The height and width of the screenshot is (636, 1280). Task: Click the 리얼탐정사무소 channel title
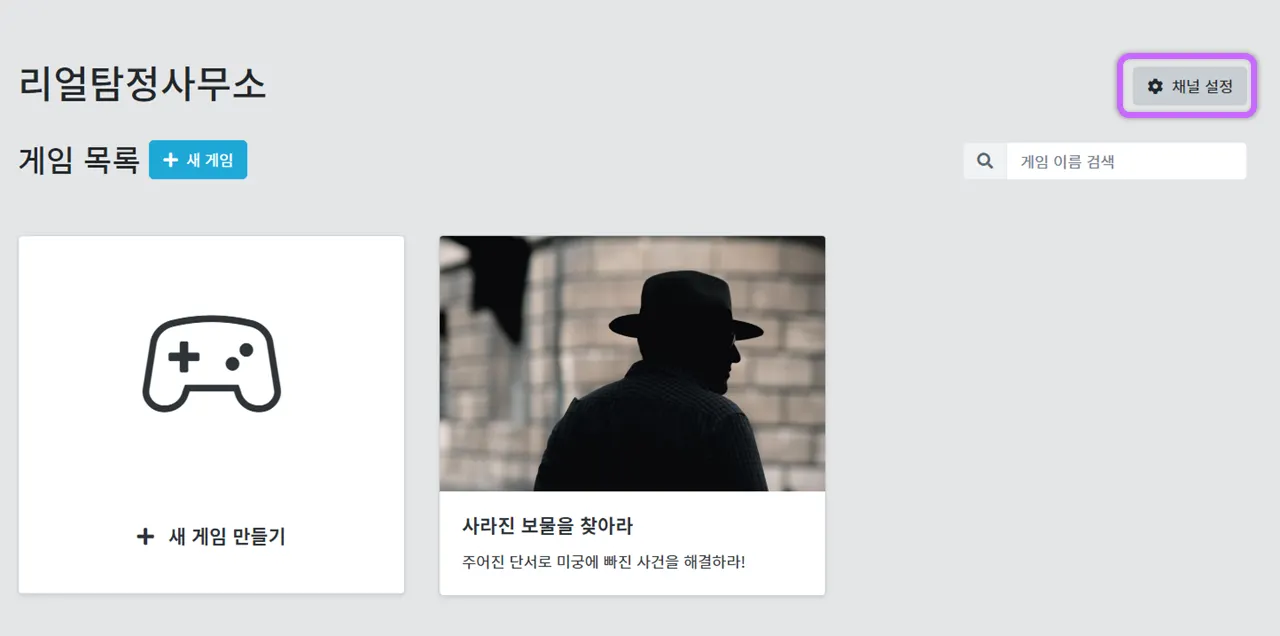(x=142, y=85)
